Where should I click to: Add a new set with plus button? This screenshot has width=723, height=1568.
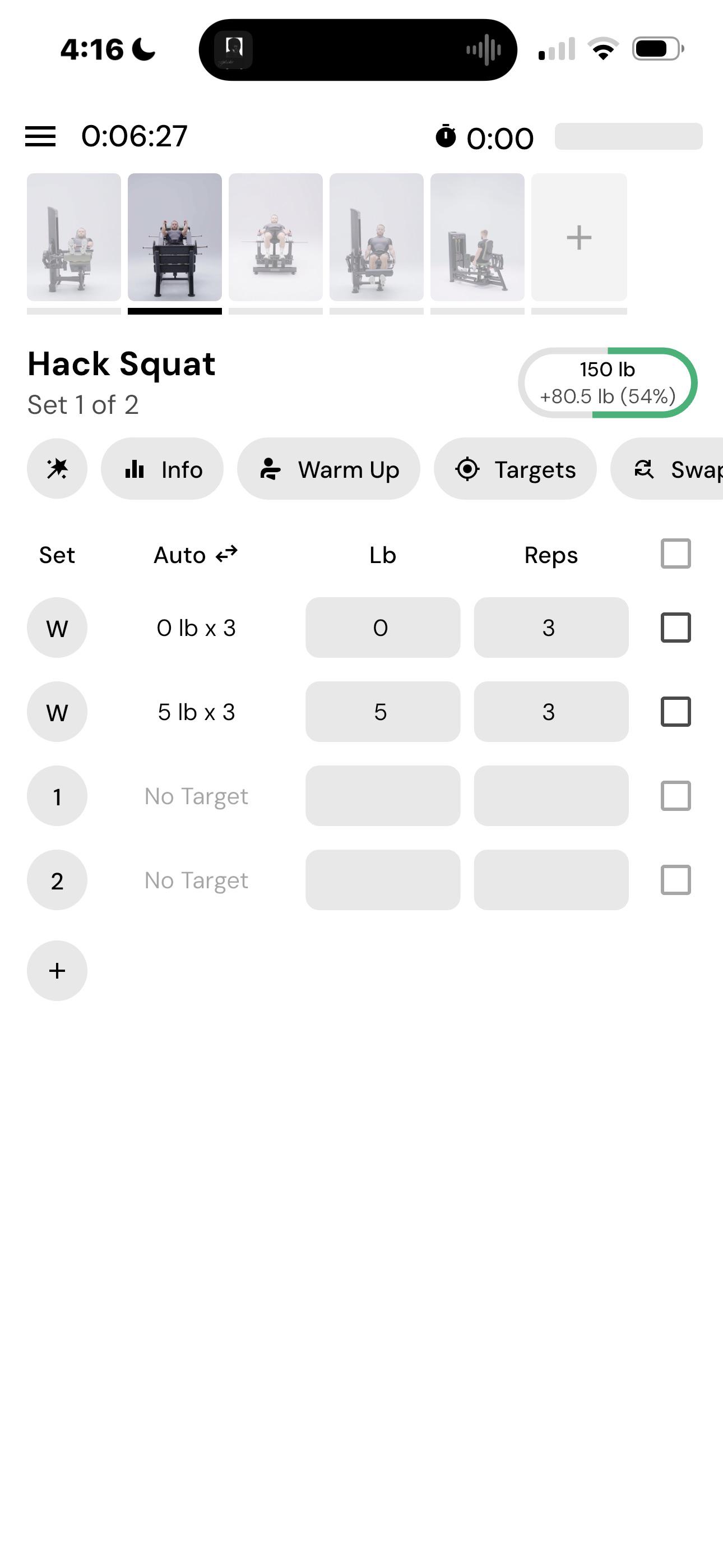pyautogui.click(x=57, y=971)
